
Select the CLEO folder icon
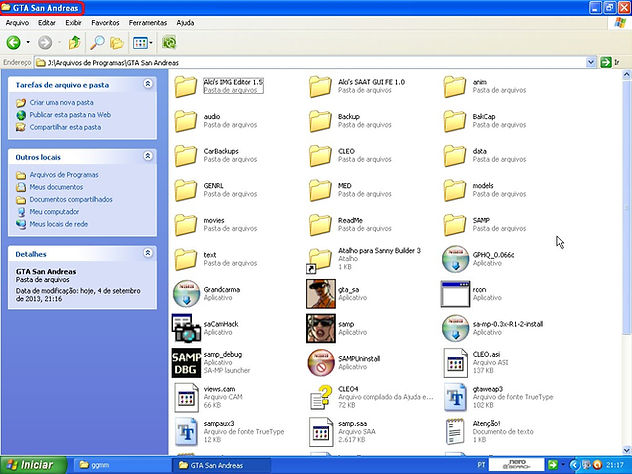click(x=320, y=155)
